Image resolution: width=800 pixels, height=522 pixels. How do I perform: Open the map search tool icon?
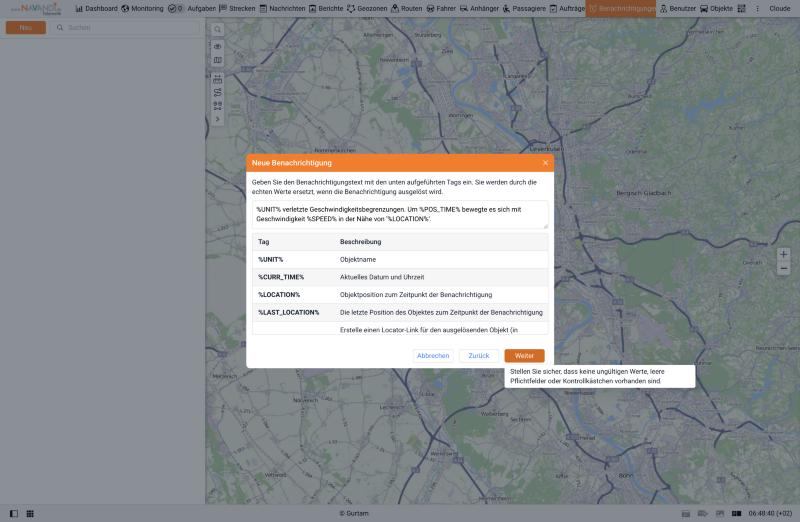coord(217,30)
